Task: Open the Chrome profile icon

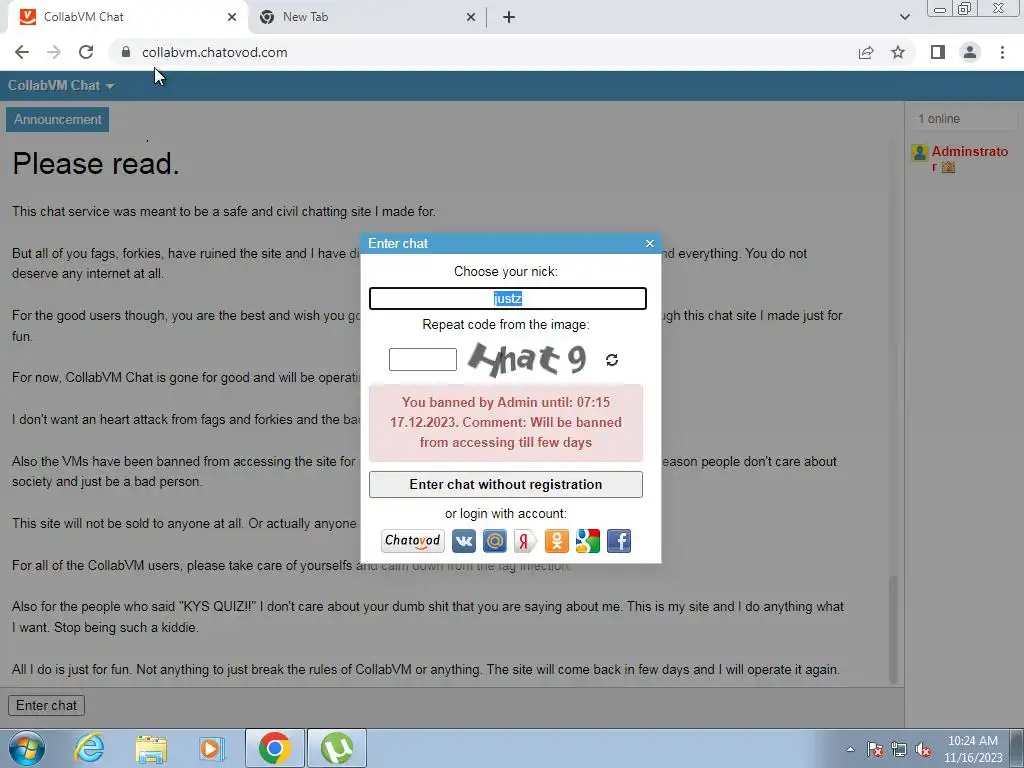Action: coord(970,52)
